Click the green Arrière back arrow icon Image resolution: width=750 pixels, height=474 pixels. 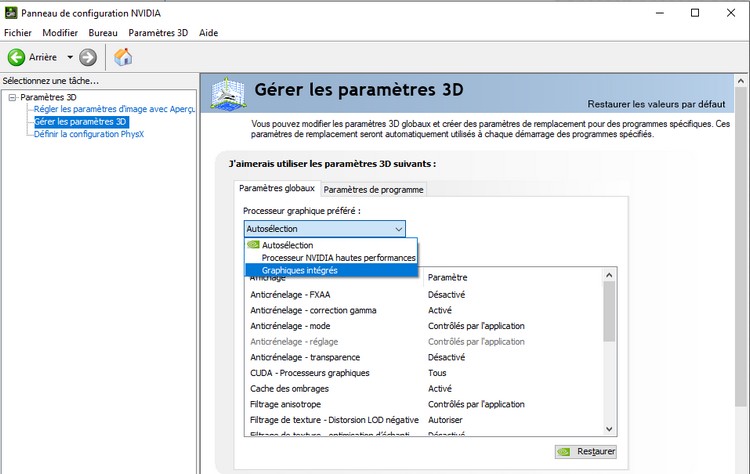16,57
